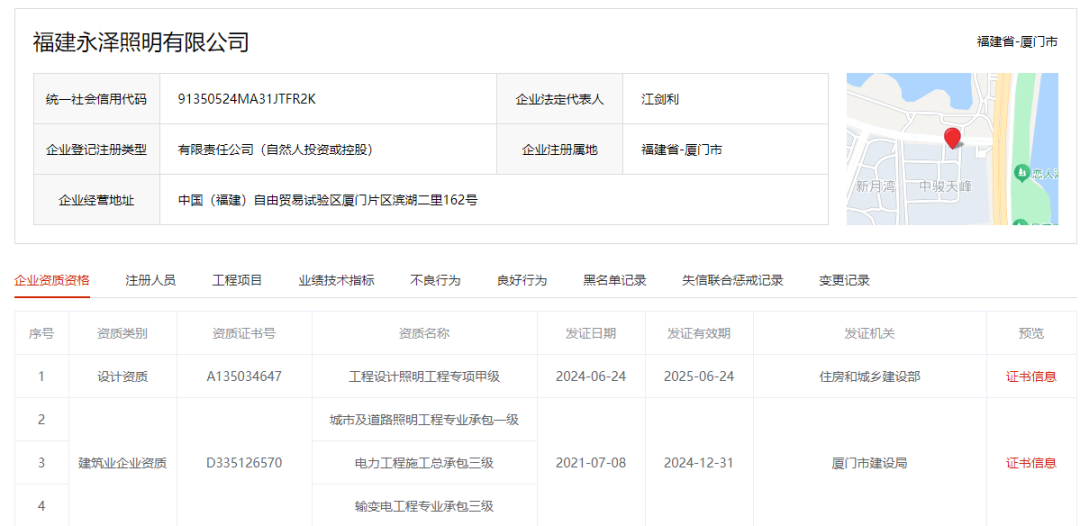The width and height of the screenshot is (1080, 526).
Task: Click the red location pin on map
Action: coord(953,138)
